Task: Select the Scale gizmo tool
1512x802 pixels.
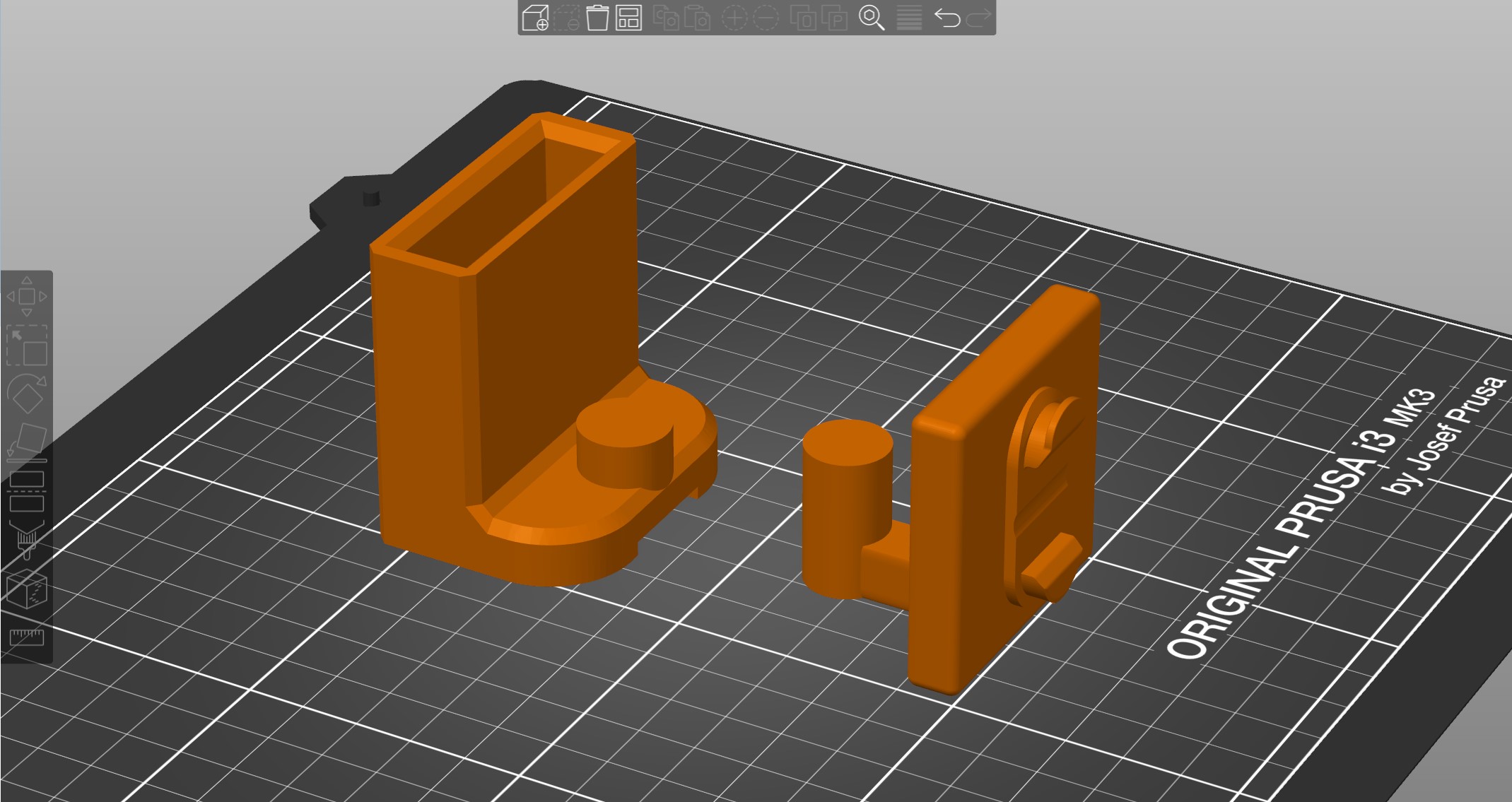Action: 27,345
